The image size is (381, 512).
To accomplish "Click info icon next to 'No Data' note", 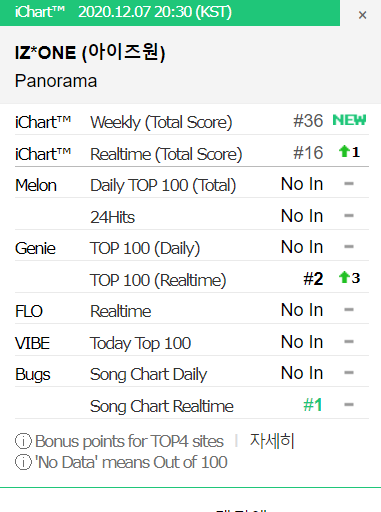I will click(x=23, y=463).
